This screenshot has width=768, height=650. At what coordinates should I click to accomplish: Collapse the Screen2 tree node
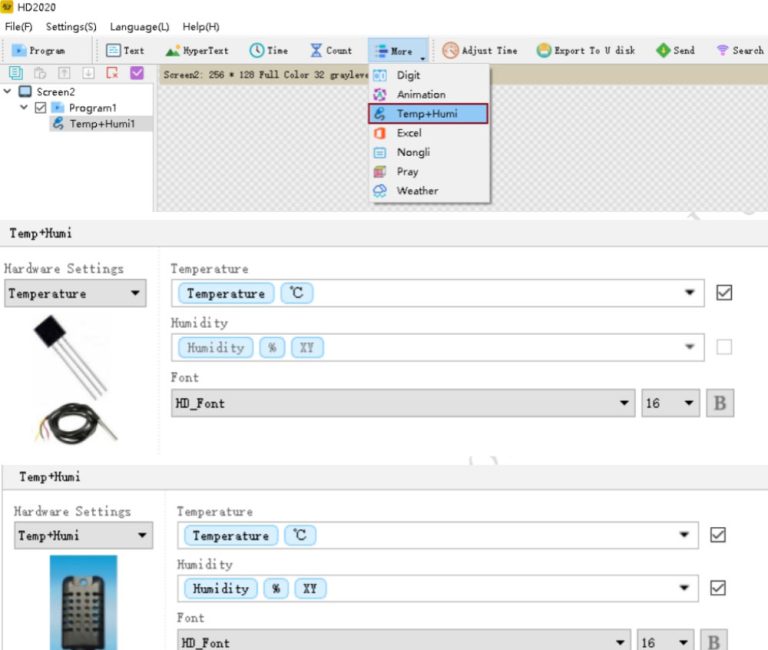9,92
